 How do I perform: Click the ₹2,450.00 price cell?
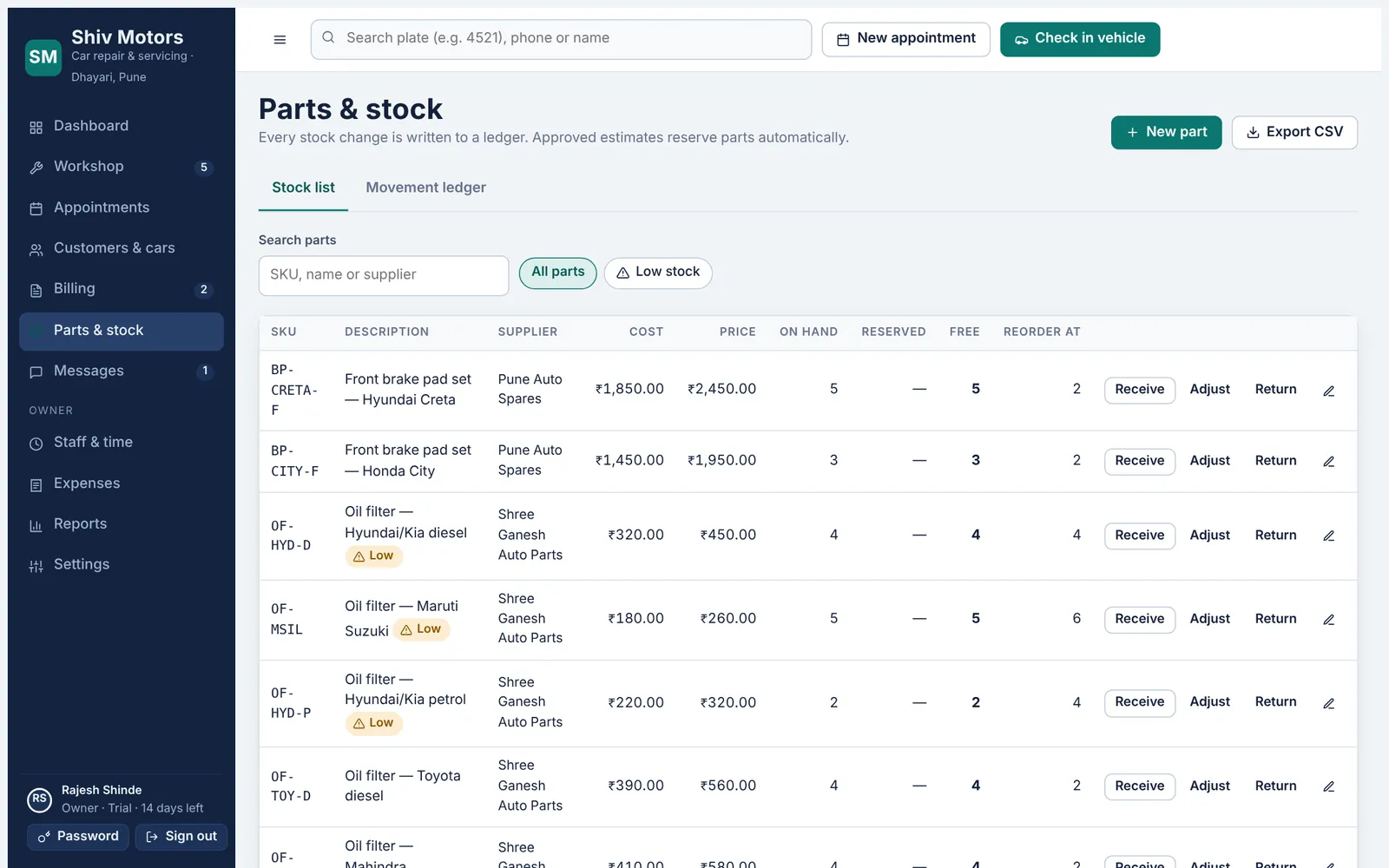[721, 390]
